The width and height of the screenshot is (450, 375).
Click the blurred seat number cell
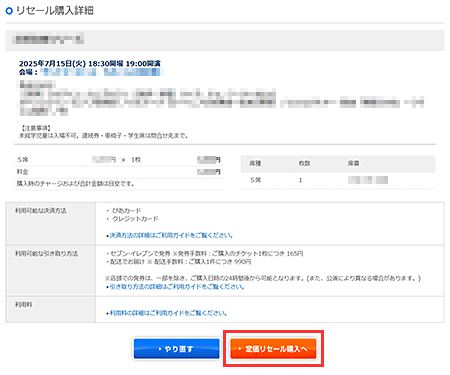coord(368,180)
